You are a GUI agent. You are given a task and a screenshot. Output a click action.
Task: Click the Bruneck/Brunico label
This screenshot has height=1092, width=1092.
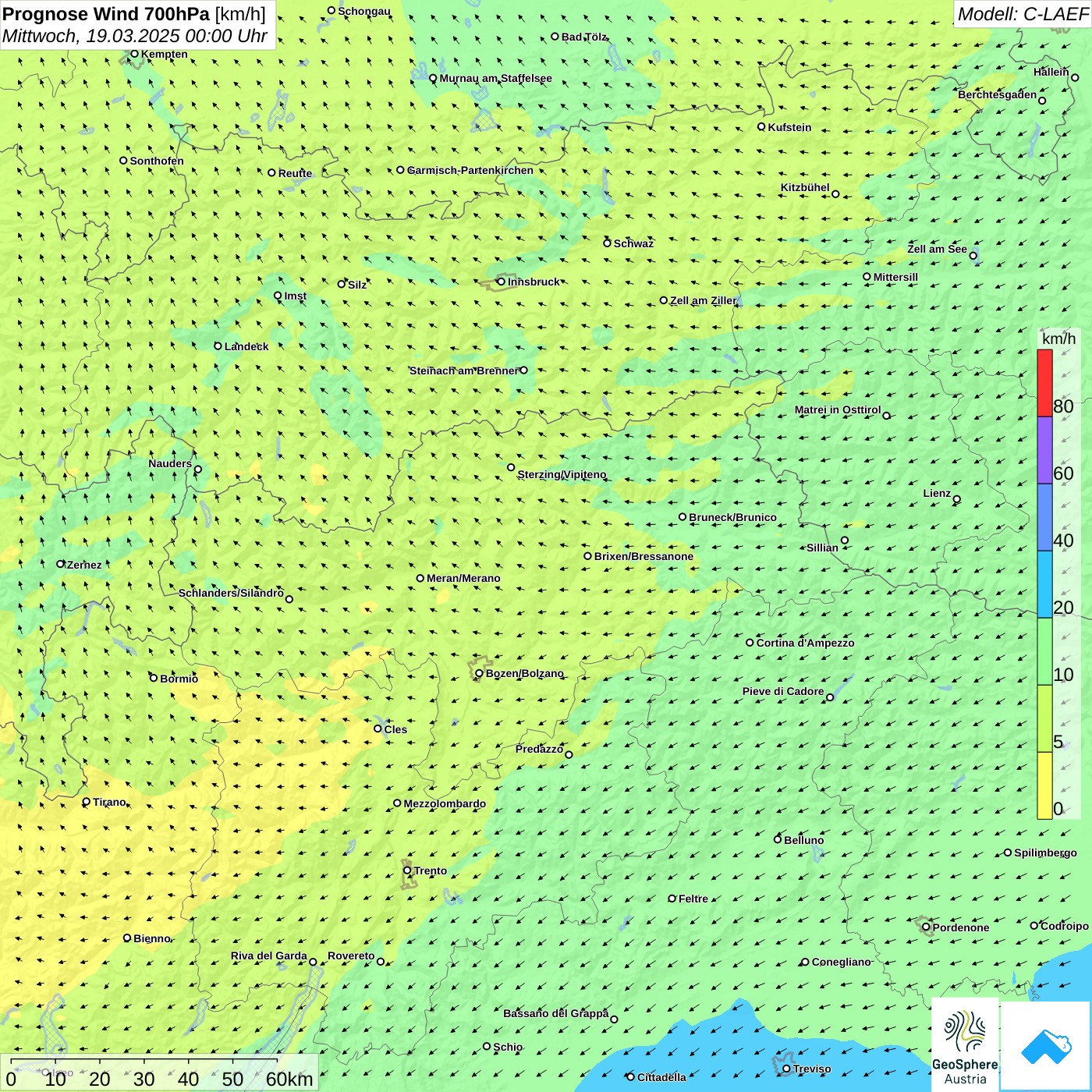click(732, 517)
